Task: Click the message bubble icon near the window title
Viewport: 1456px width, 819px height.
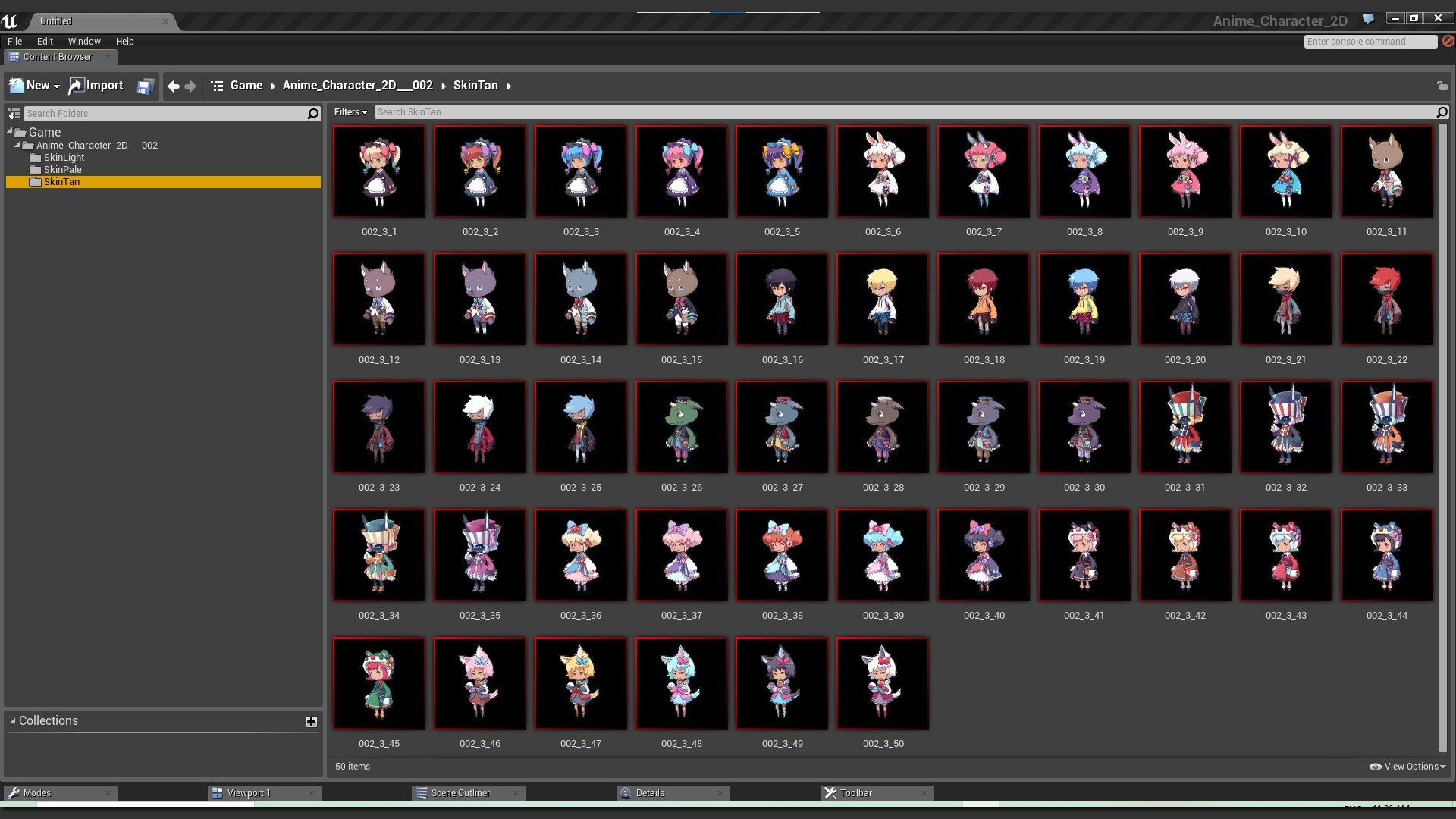Action: point(1369,19)
